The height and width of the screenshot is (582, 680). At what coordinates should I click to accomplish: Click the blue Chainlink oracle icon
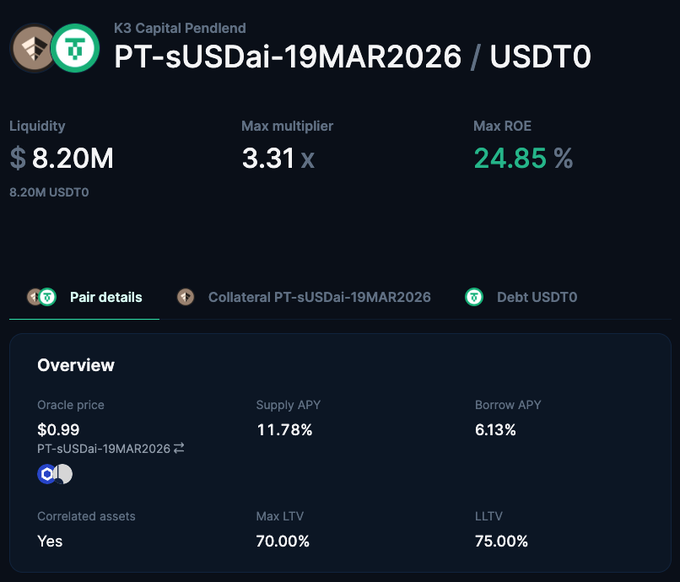point(46,474)
